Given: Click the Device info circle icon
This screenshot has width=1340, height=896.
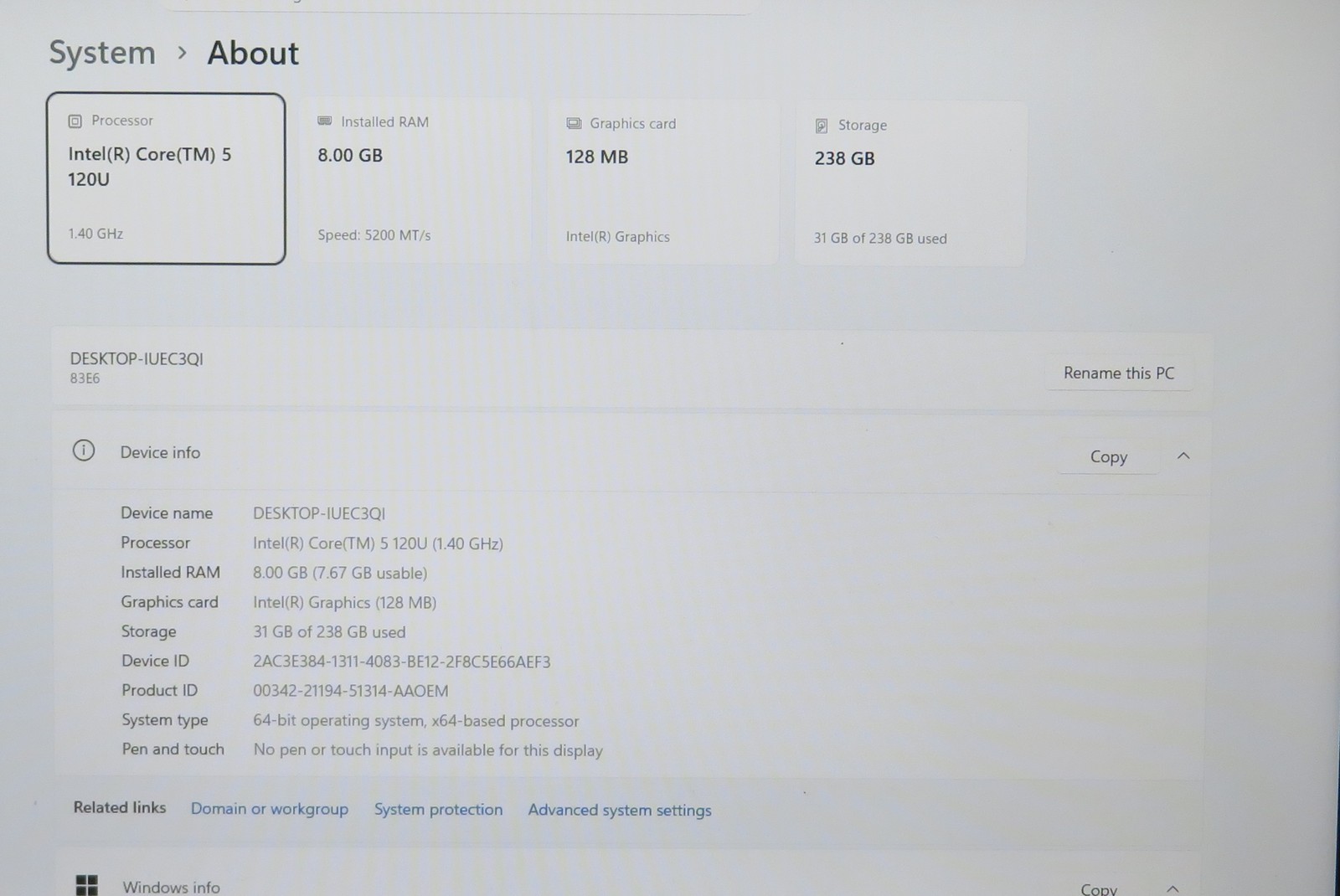Looking at the screenshot, I should (84, 451).
